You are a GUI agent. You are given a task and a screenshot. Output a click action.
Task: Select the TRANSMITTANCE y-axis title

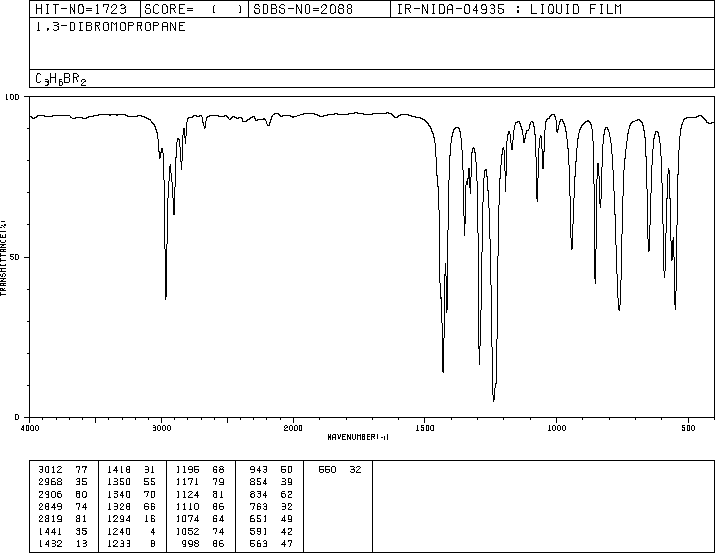pyautogui.click(x=3, y=258)
